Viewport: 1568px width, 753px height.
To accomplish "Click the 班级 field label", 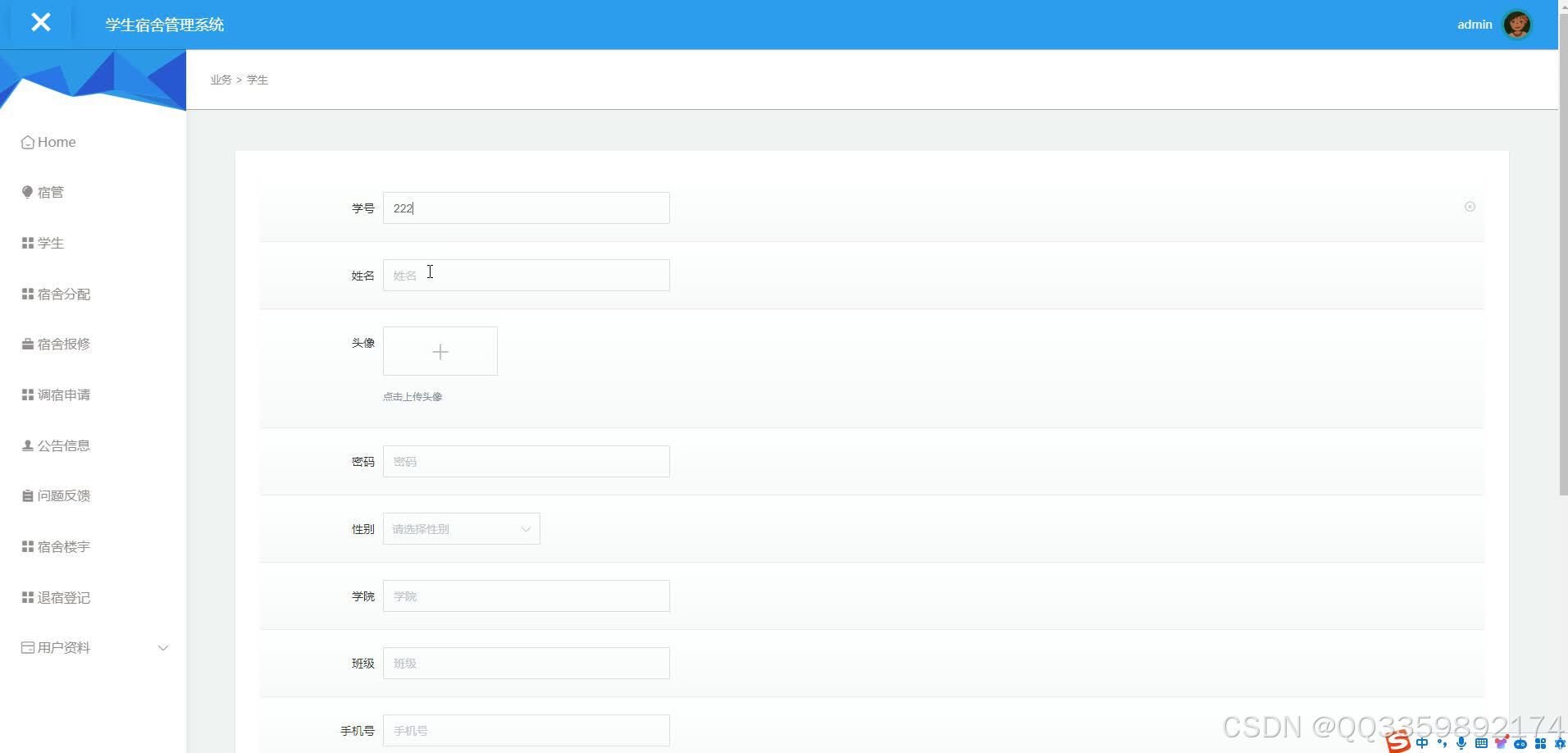I will [363, 664].
